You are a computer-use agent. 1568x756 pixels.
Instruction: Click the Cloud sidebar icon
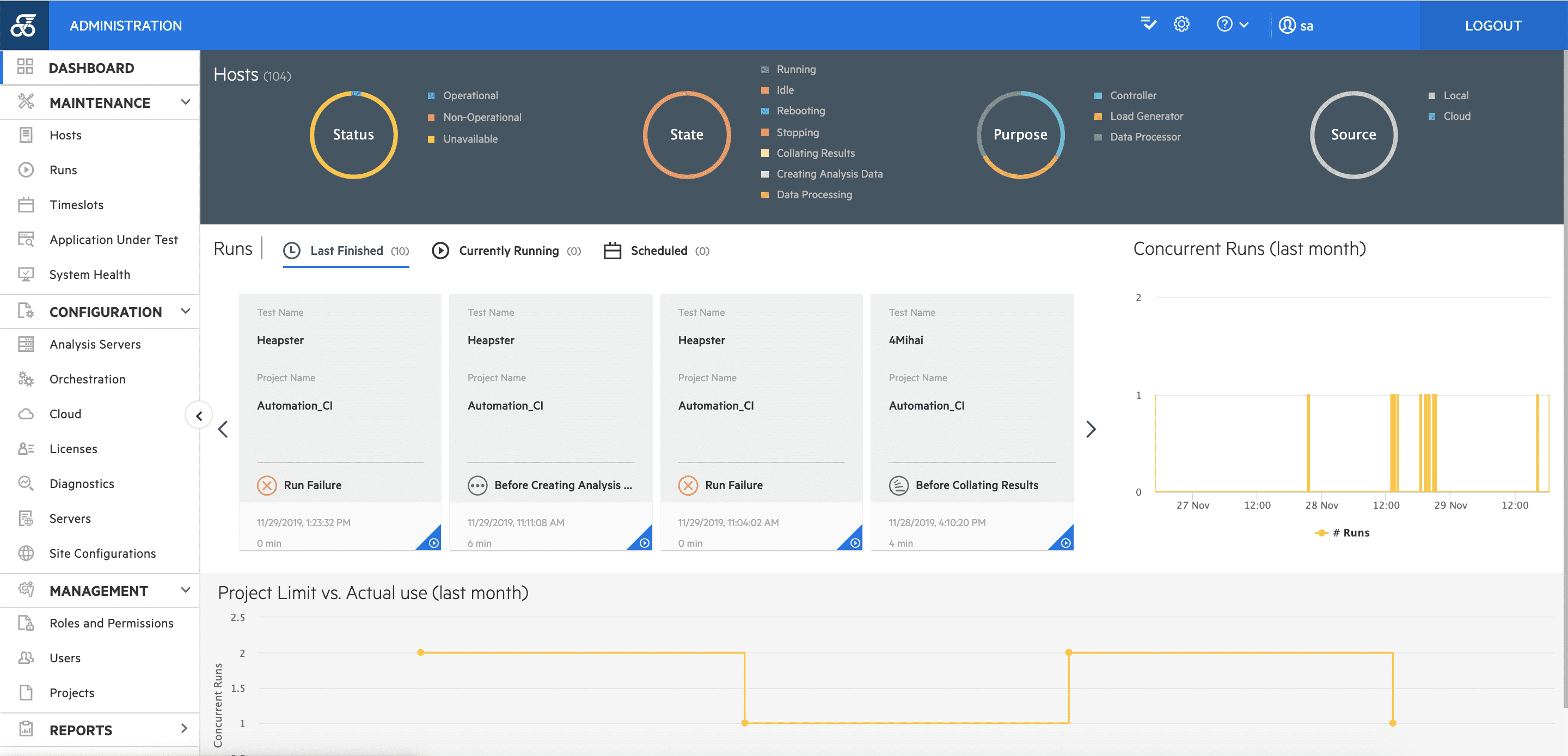[x=26, y=413]
